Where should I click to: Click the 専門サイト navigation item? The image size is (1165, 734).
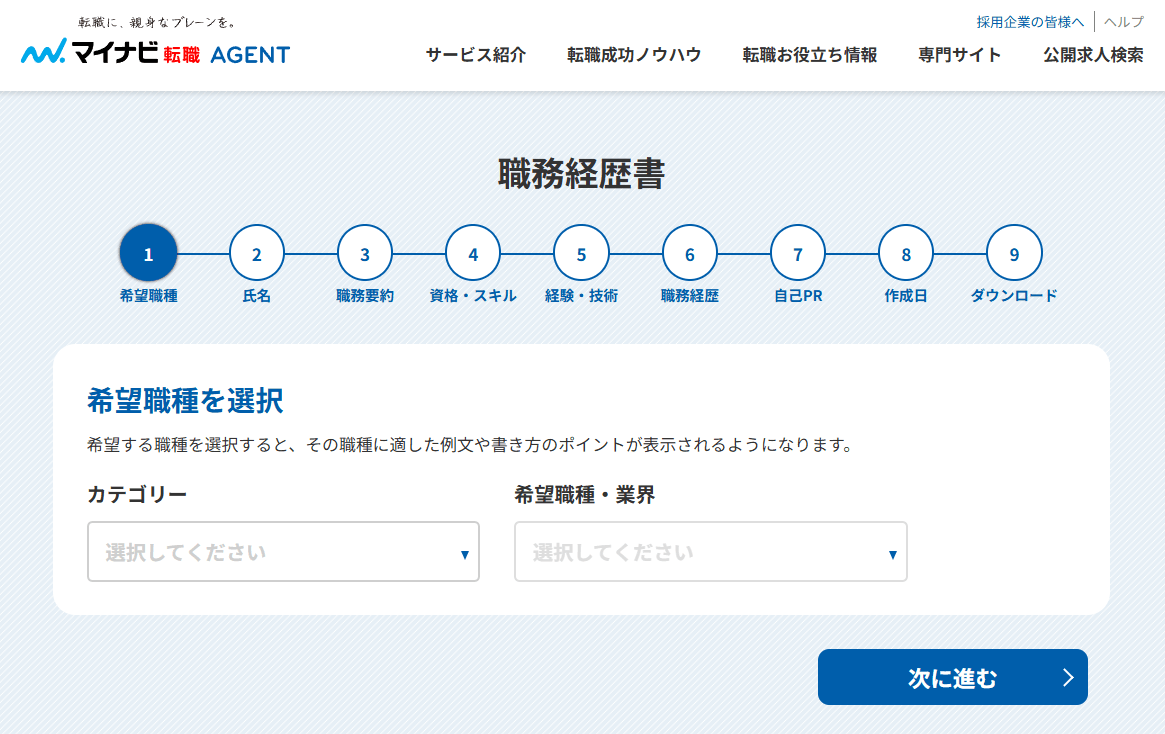959,55
